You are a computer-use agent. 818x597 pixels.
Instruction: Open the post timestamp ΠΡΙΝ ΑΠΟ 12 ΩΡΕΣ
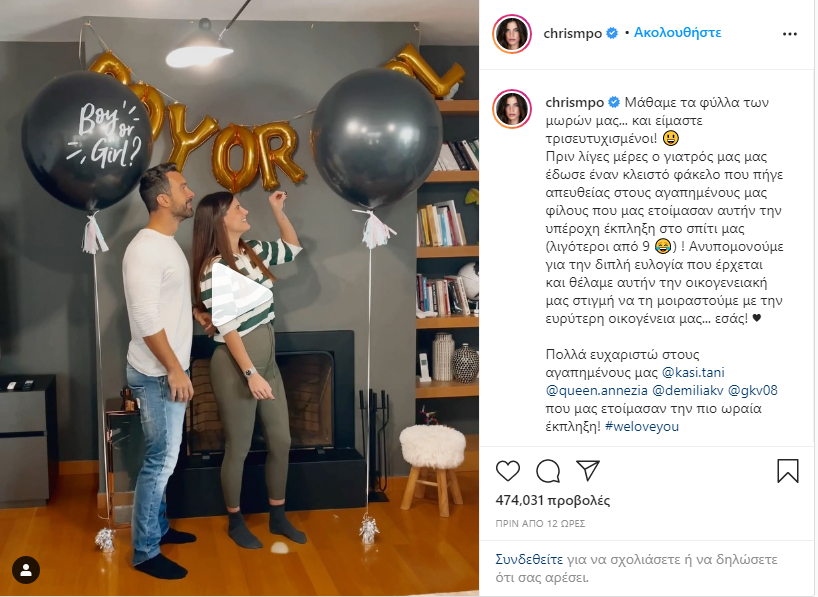[540, 523]
